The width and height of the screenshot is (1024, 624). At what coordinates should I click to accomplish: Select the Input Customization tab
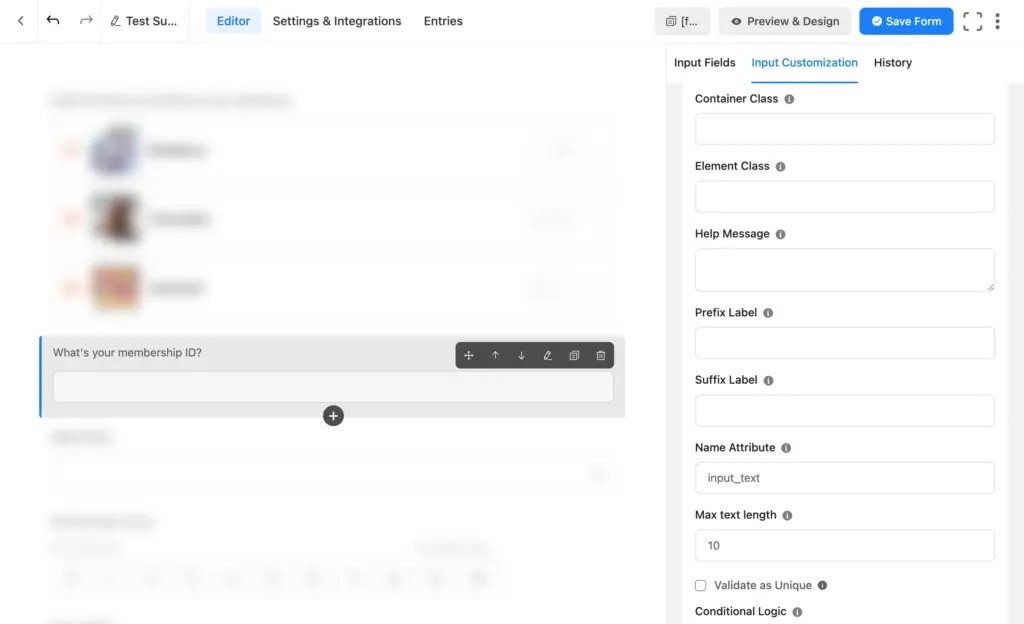(x=804, y=63)
